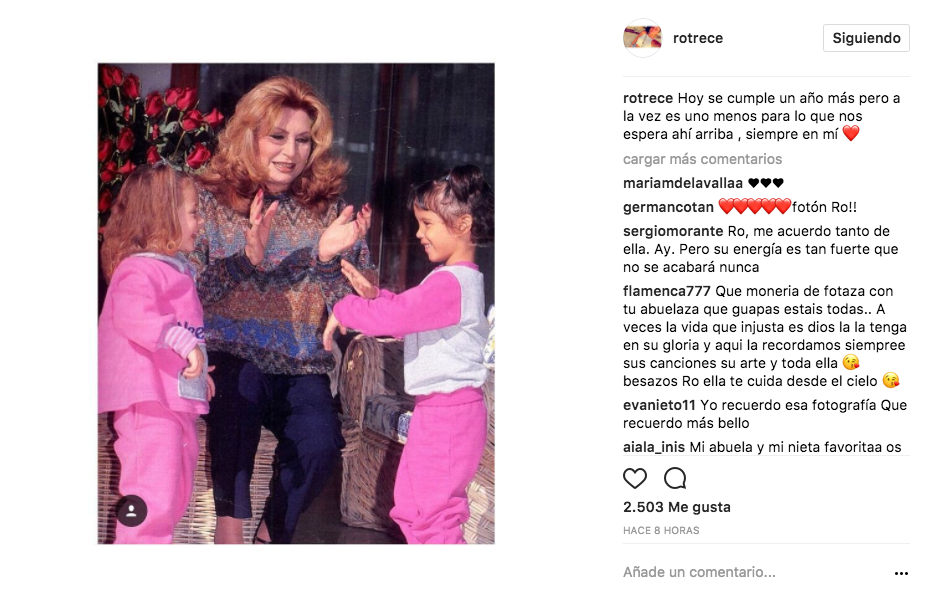
Task: Open the rotrece username in the header
Action: pos(698,38)
